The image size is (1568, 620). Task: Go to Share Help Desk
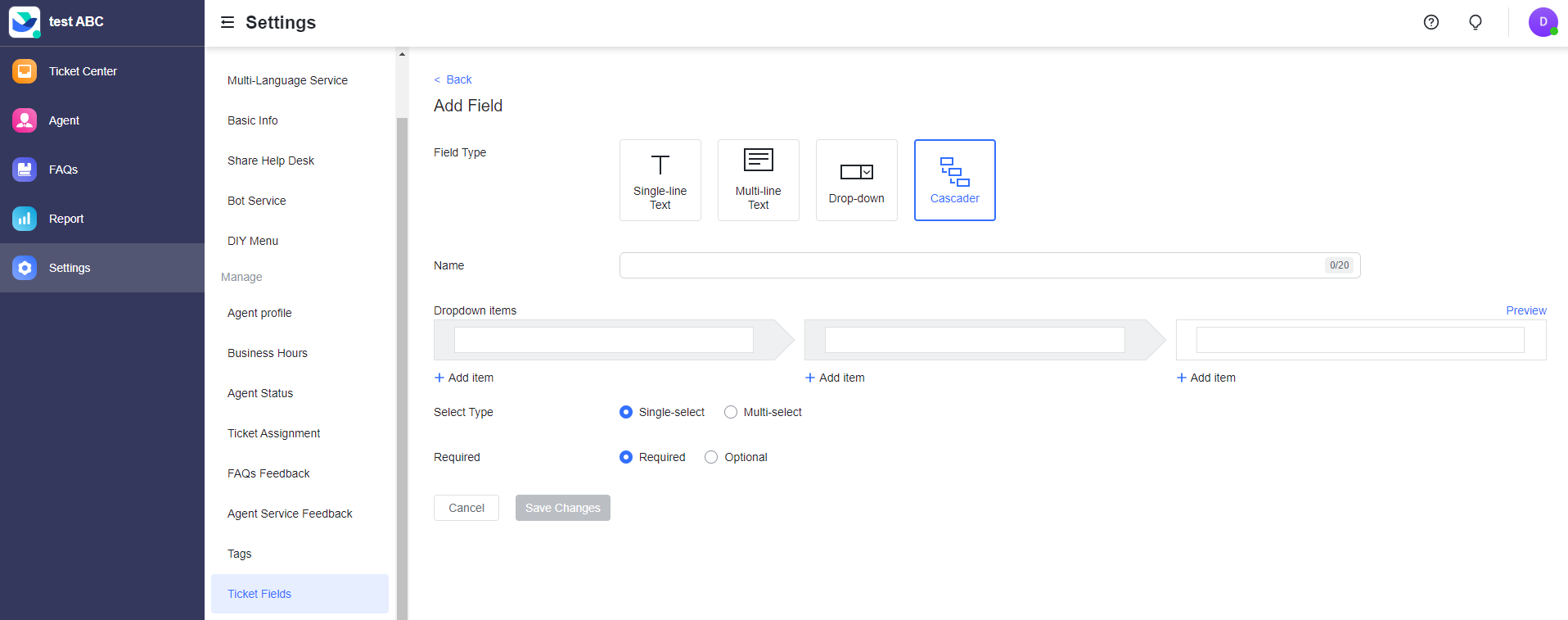pos(271,161)
